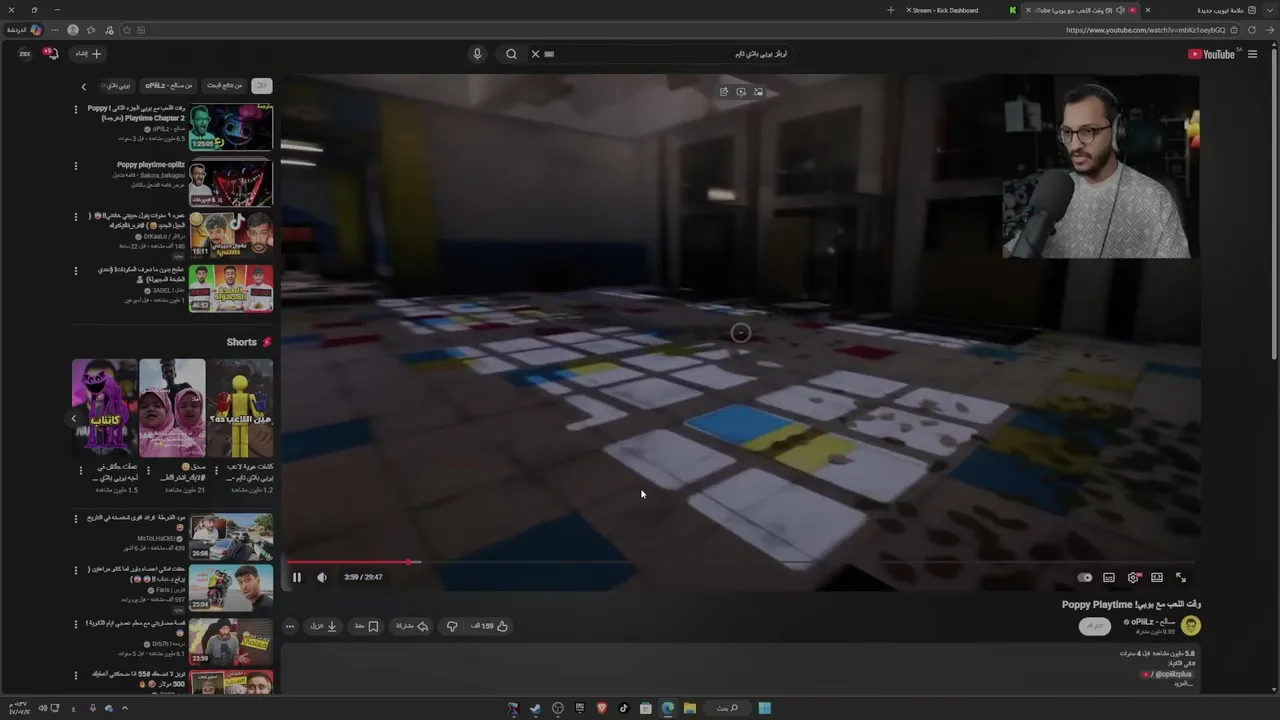Open options menu for 'Poppy playtime-opiilz' item
1280x720 pixels.
[75, 166]
